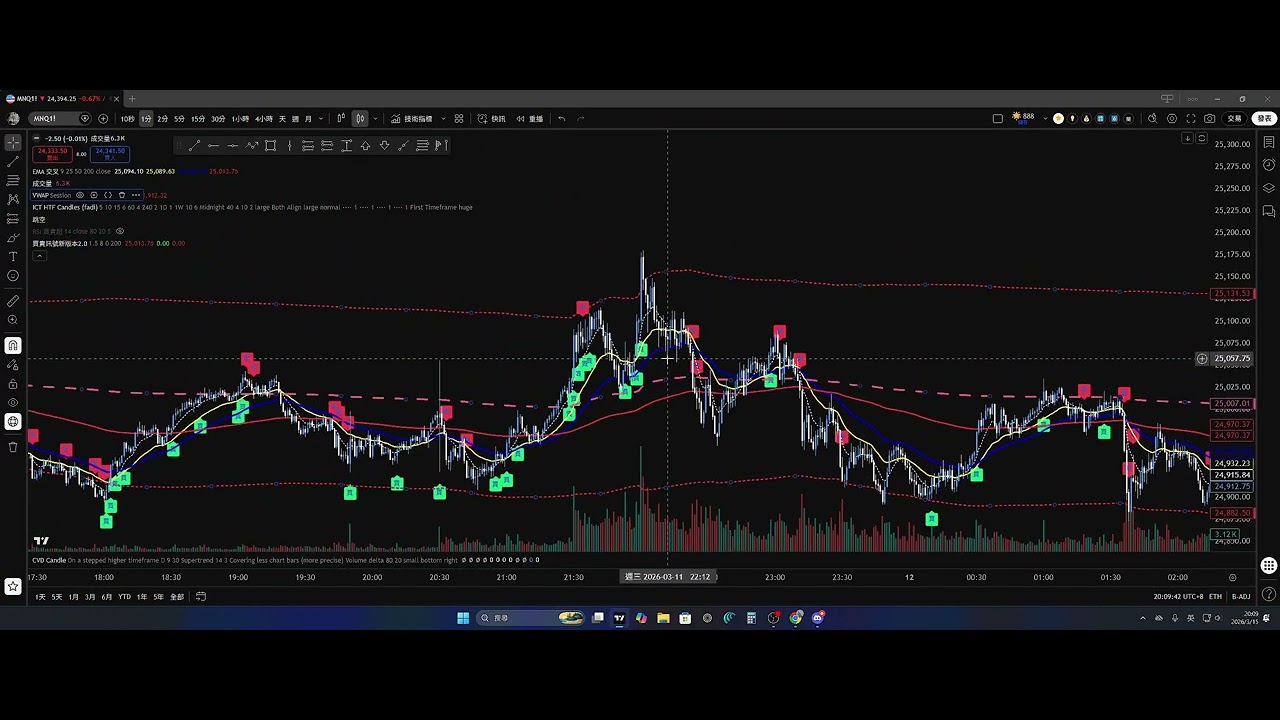Switch to 10秒 timeframe
This screenshot has width=1280, height=720.
(x=127, y=119)
